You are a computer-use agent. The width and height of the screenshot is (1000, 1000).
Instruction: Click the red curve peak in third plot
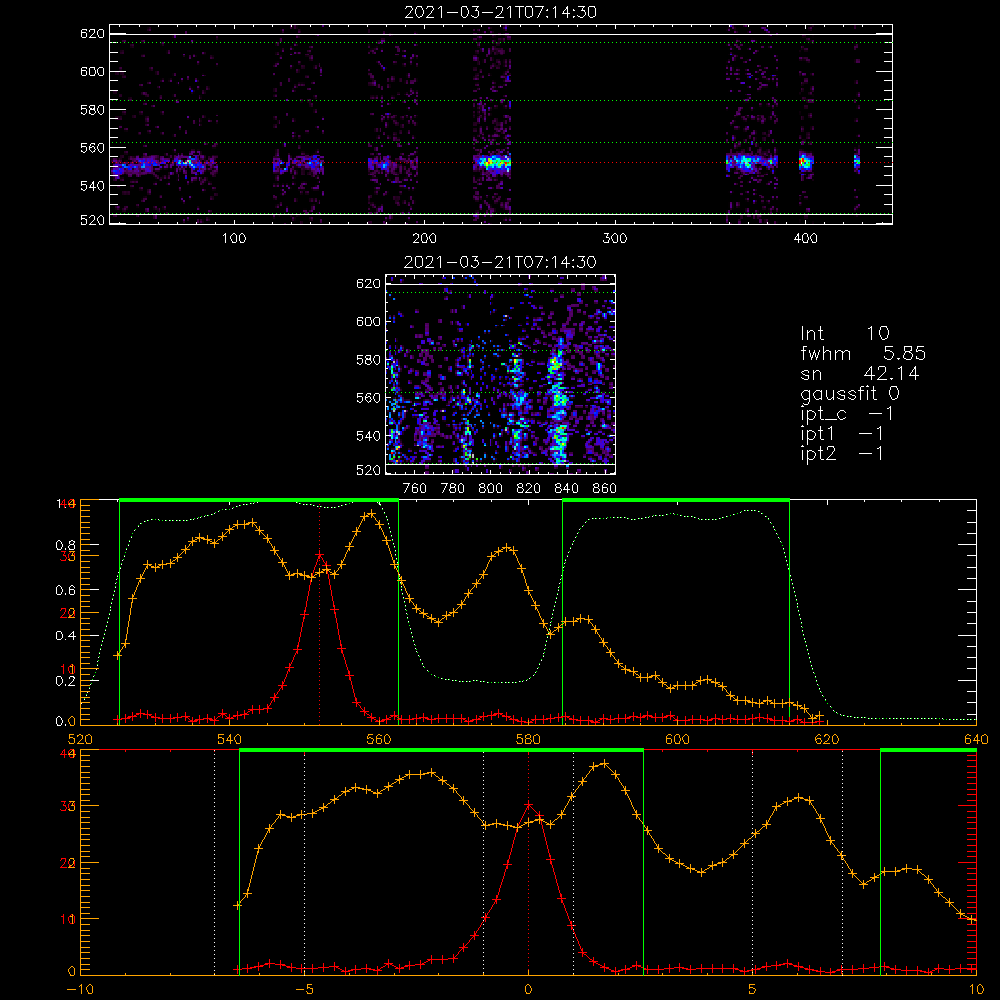[320, 555]
